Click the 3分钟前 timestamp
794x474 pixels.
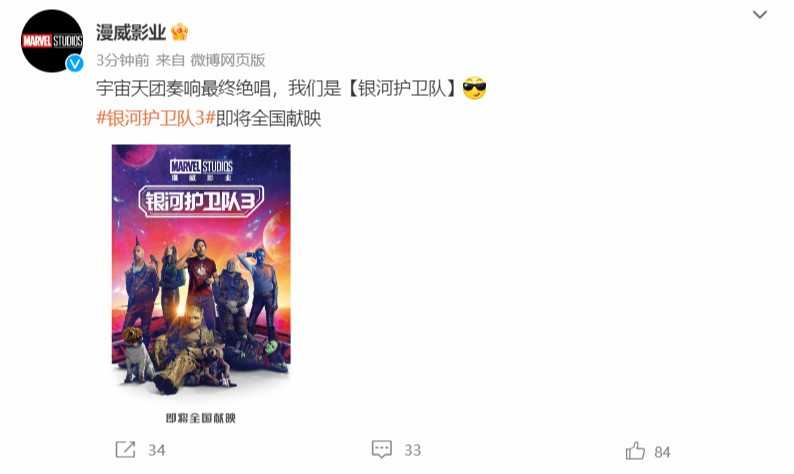123,60
